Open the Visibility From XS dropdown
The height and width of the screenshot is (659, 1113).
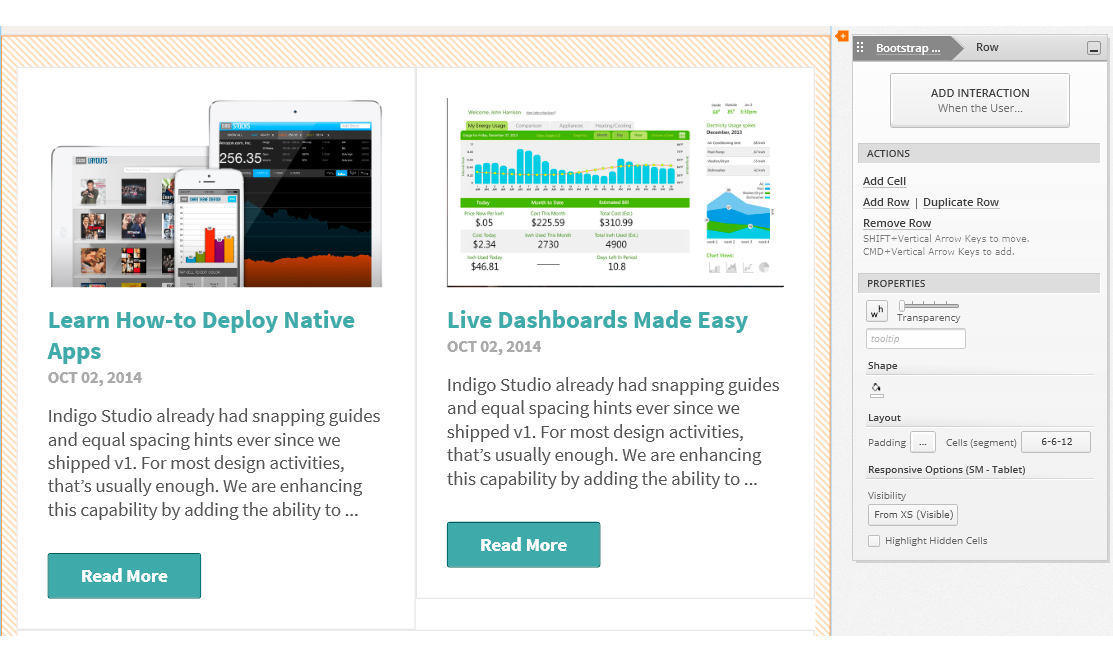pos(913,515)
